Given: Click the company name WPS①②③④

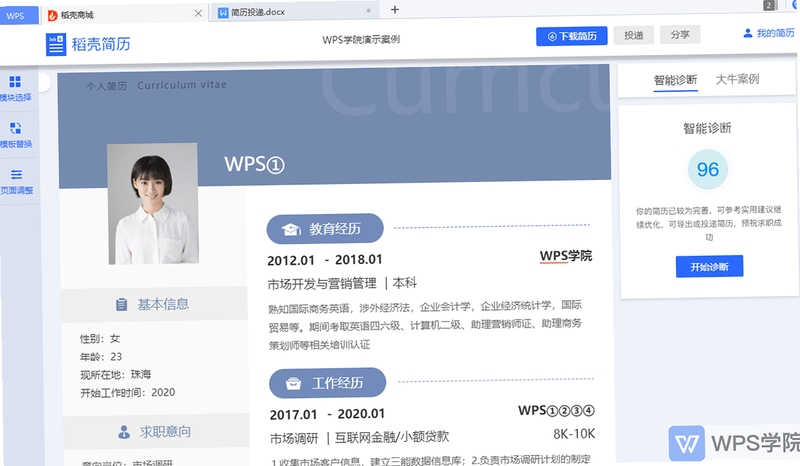Looking at the screenshot, I should pyautogui.click(x=556, y=410).
